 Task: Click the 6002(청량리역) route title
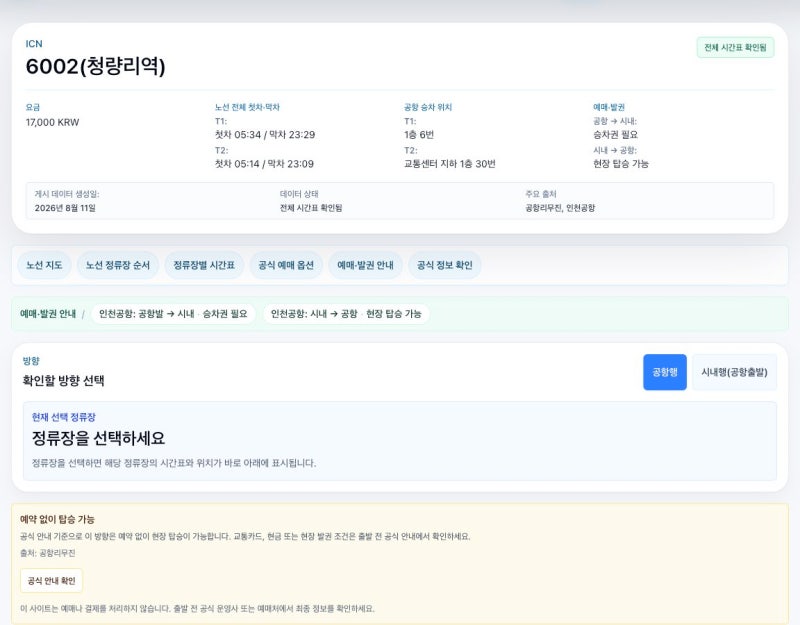tap(95, 66)
